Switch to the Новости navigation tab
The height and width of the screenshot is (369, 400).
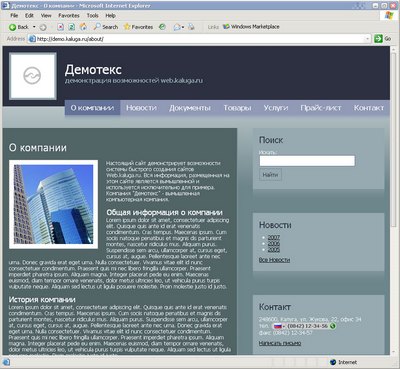click(x=141, y=108)
